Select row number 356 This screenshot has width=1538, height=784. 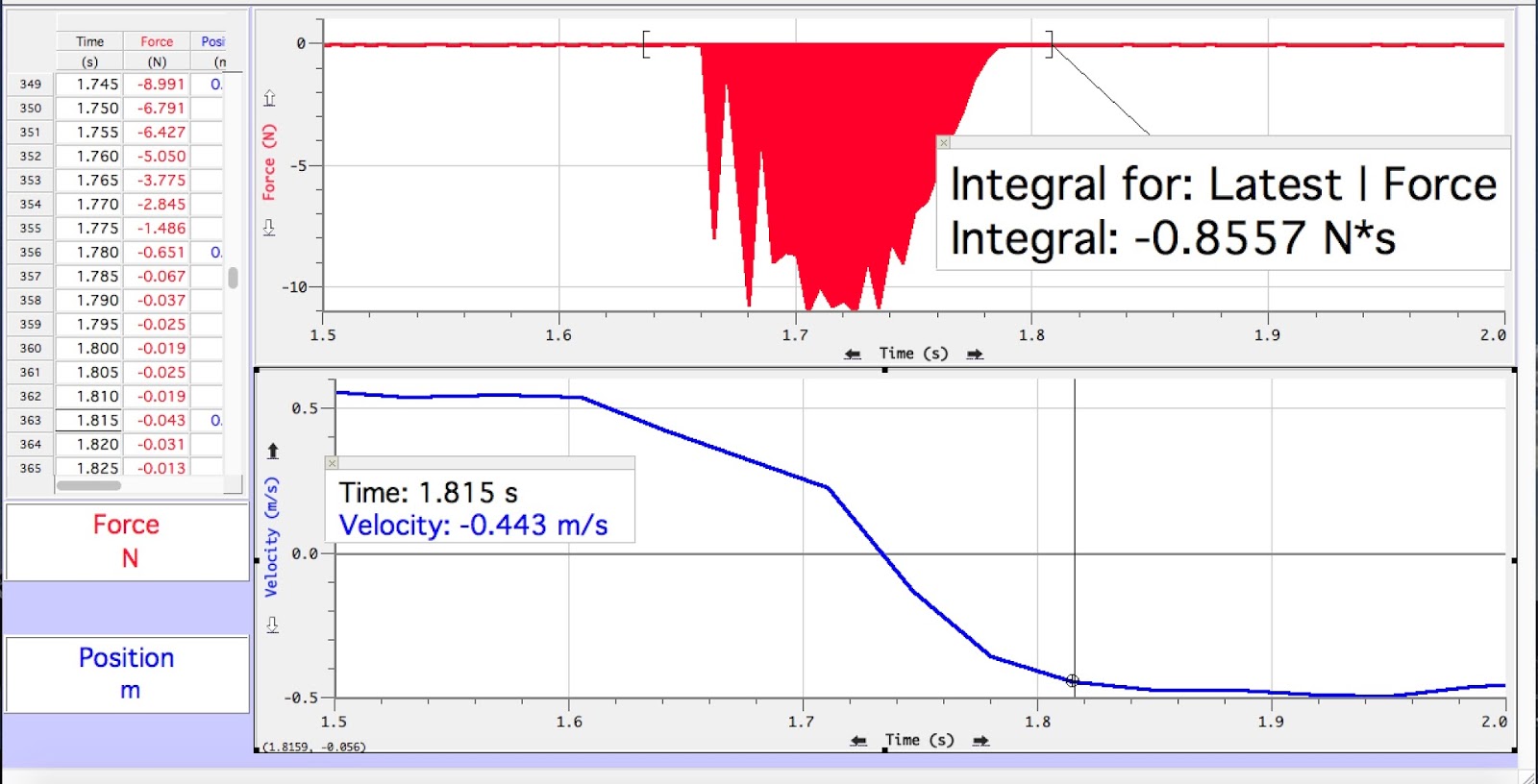[x=31, y=253]
